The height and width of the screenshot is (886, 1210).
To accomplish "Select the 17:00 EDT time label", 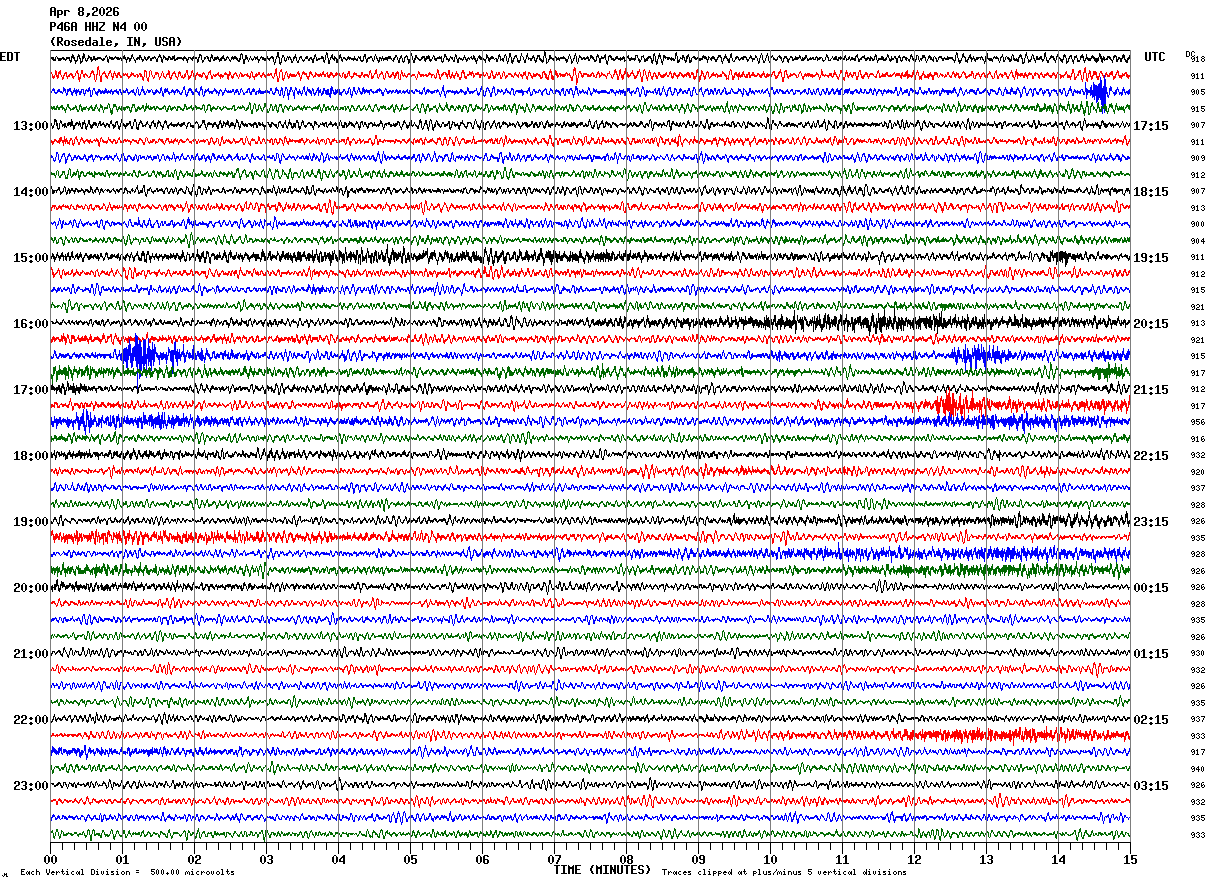I will click(x=31, y=390).
